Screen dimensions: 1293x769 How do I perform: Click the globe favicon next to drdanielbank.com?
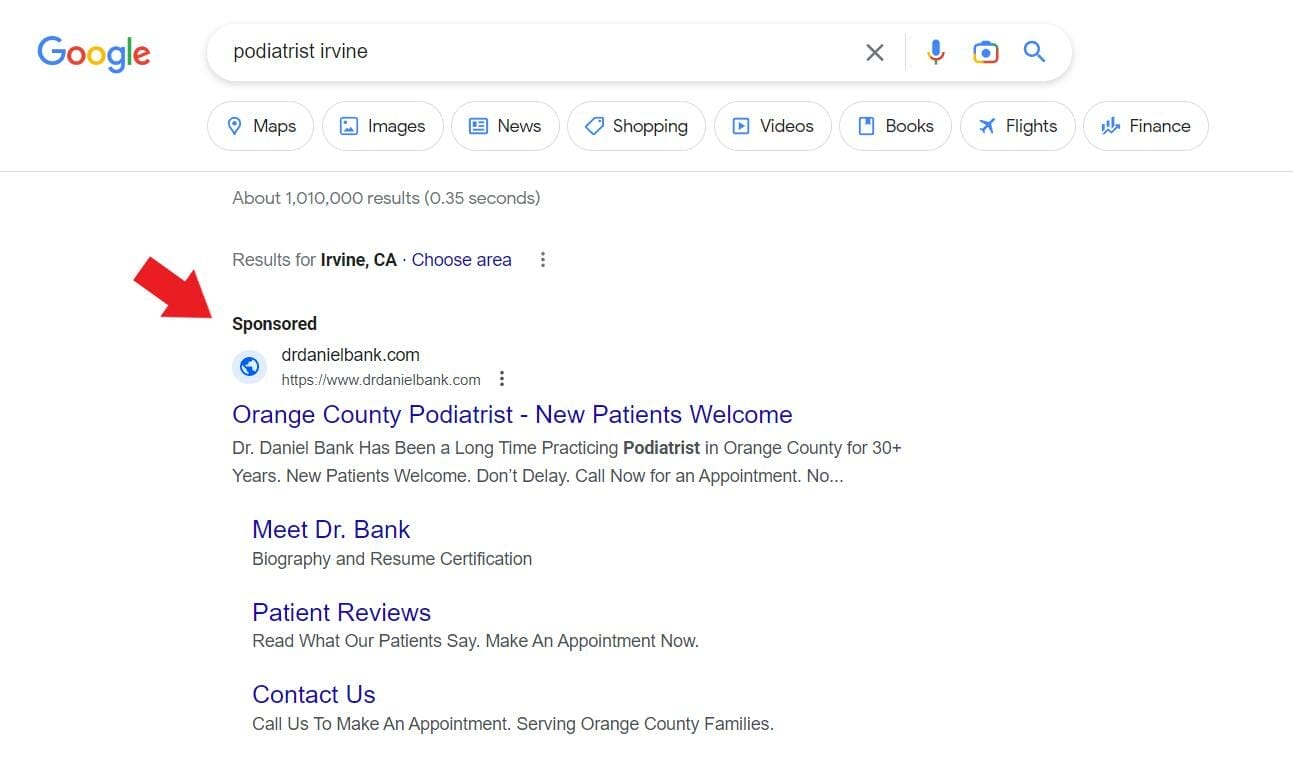249,366
